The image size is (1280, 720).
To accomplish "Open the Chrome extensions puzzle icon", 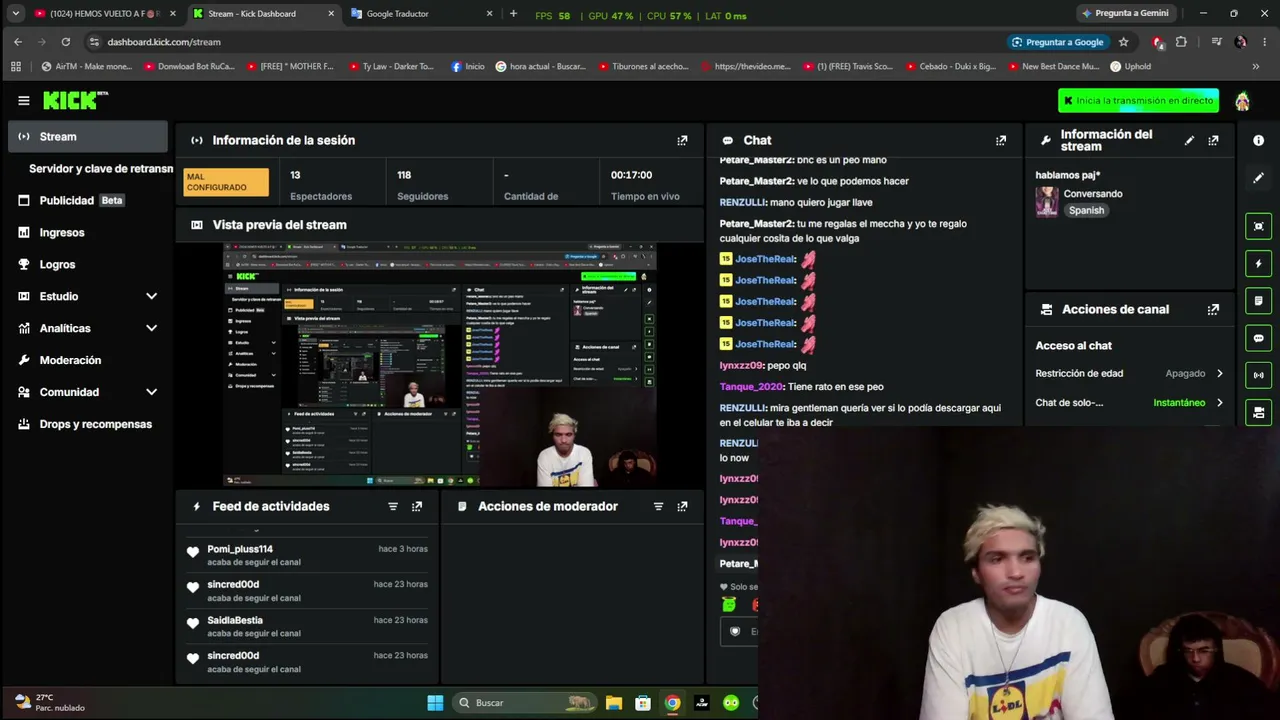I will click(x=1181, y=42).
